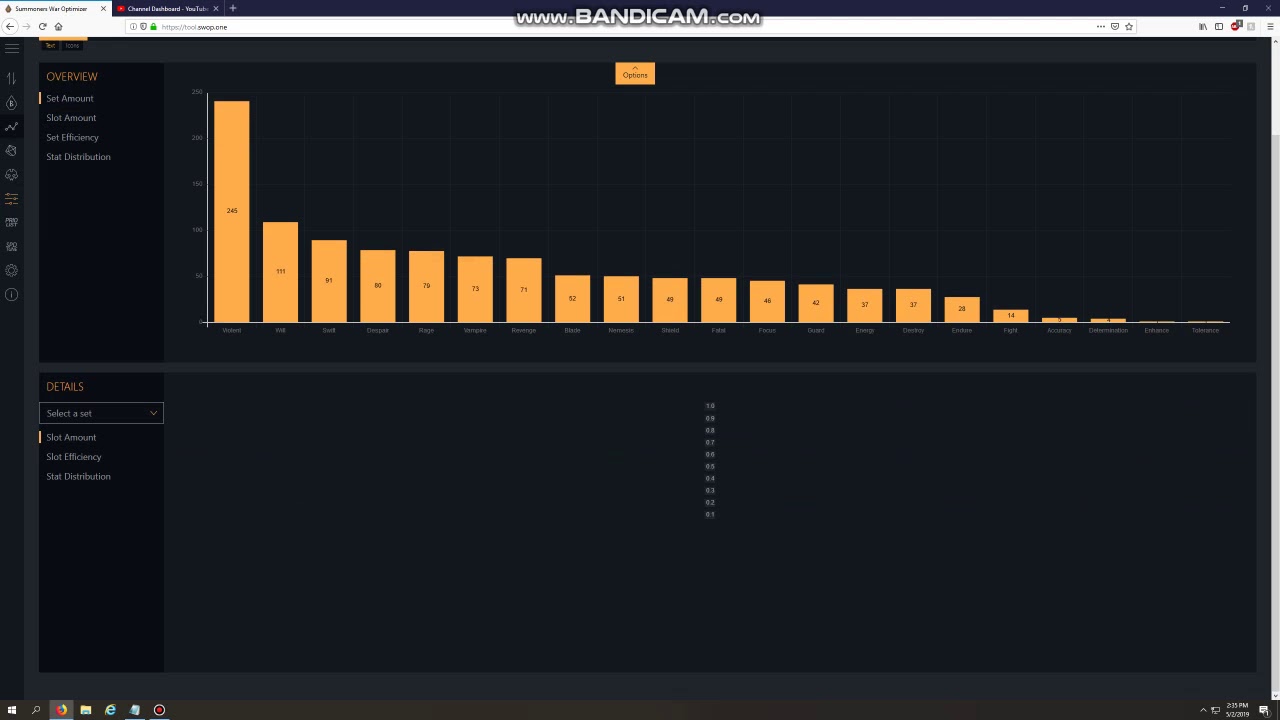The height and width of the screenshot is (720, 1280).
Task: Click the Determination axis label
Action: pos(1108,330)
